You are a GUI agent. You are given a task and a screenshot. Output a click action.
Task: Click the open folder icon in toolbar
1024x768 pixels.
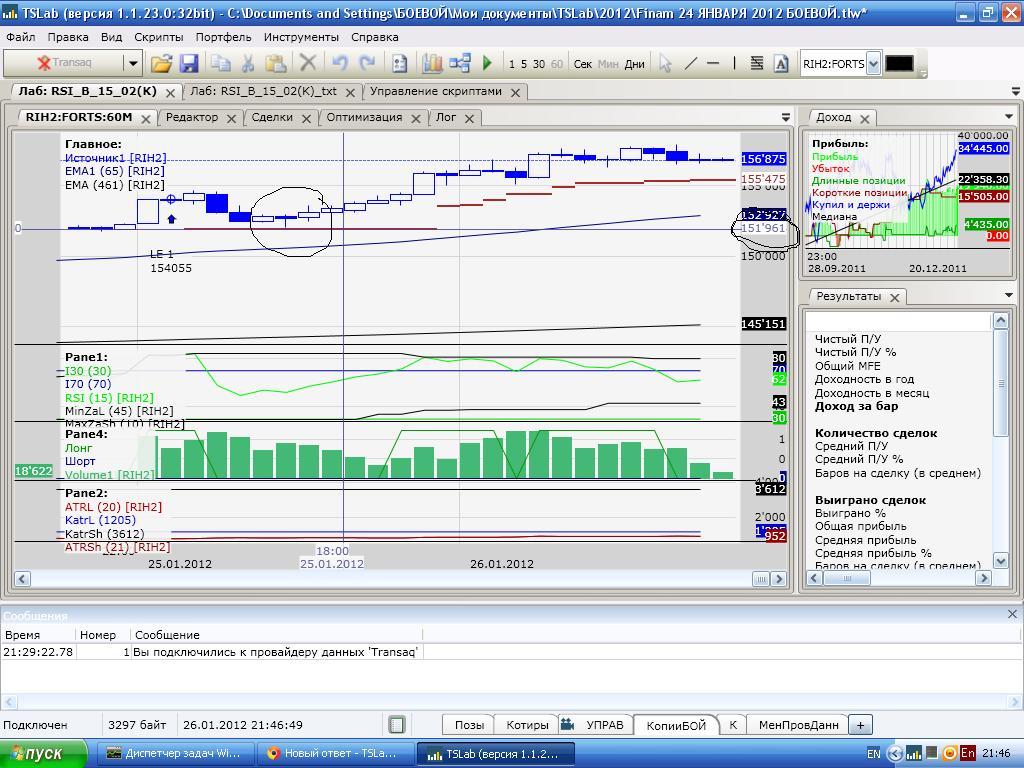(x=161, y=63)
